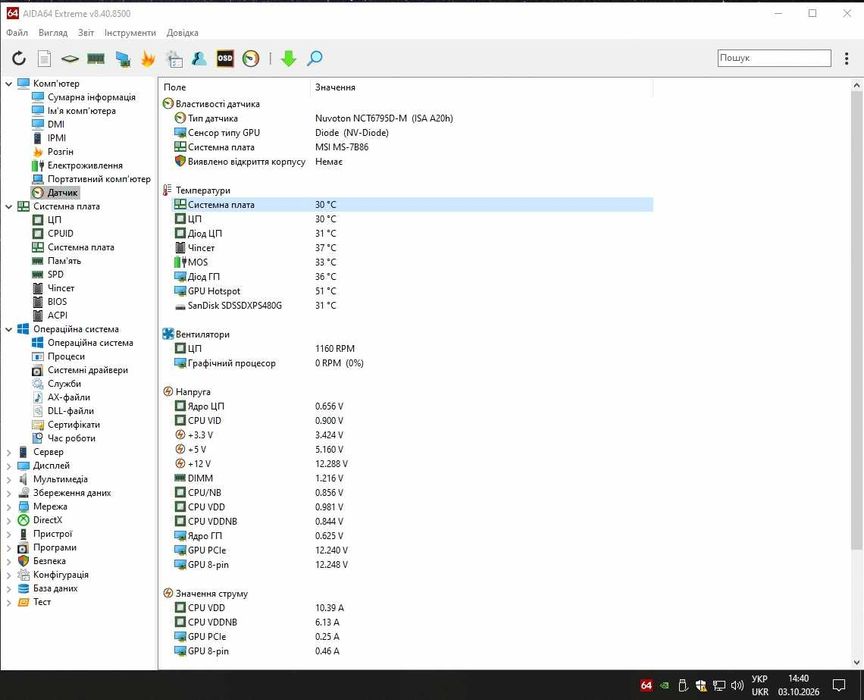Viewport: 864px width, 700px height.
Task: Select the Графічний процесор fan row
Action: tap(412, 363)
